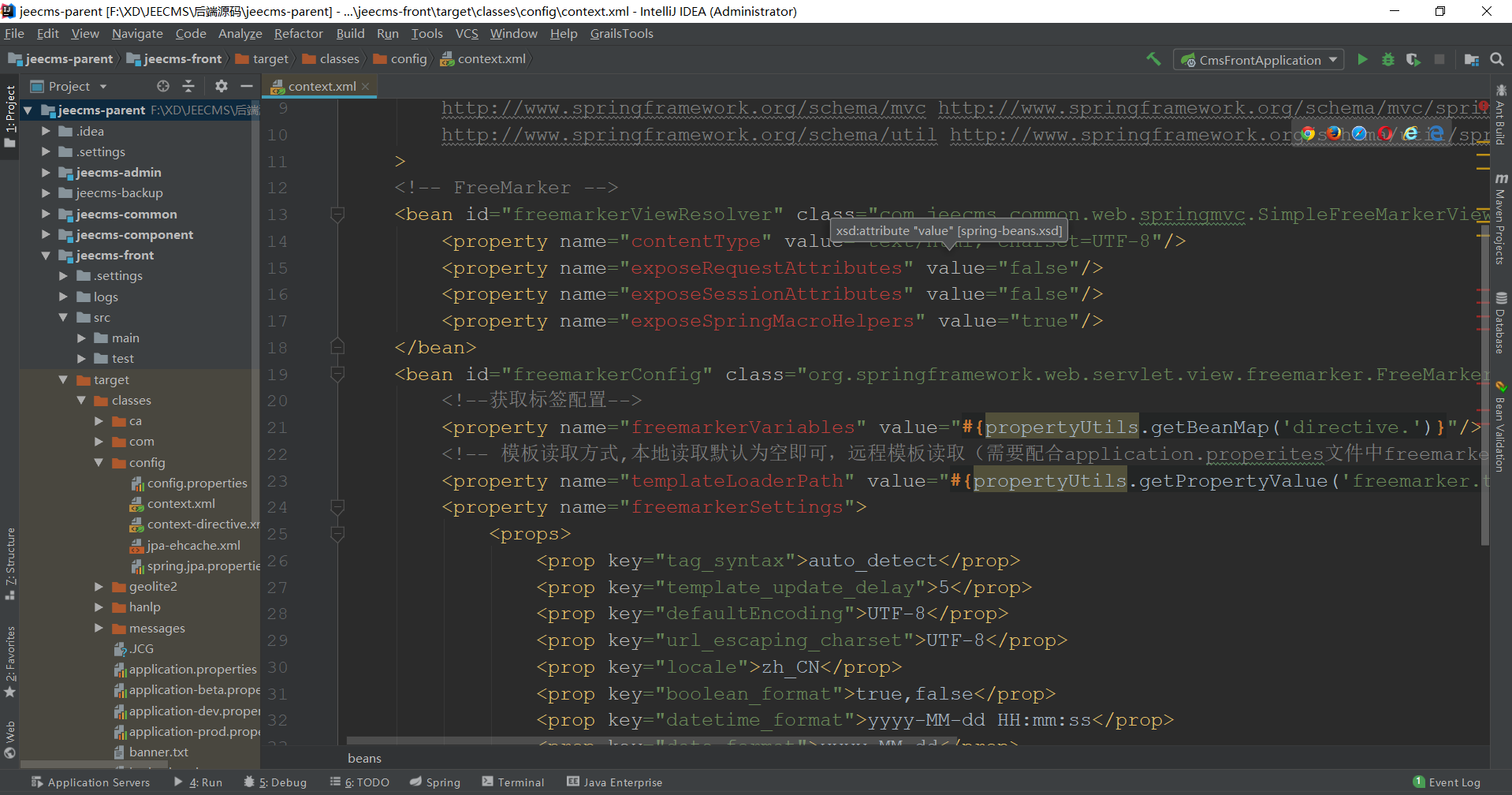
Task: Click the green Run application button
Action: pyautogui.click(x=1362, y=60)
